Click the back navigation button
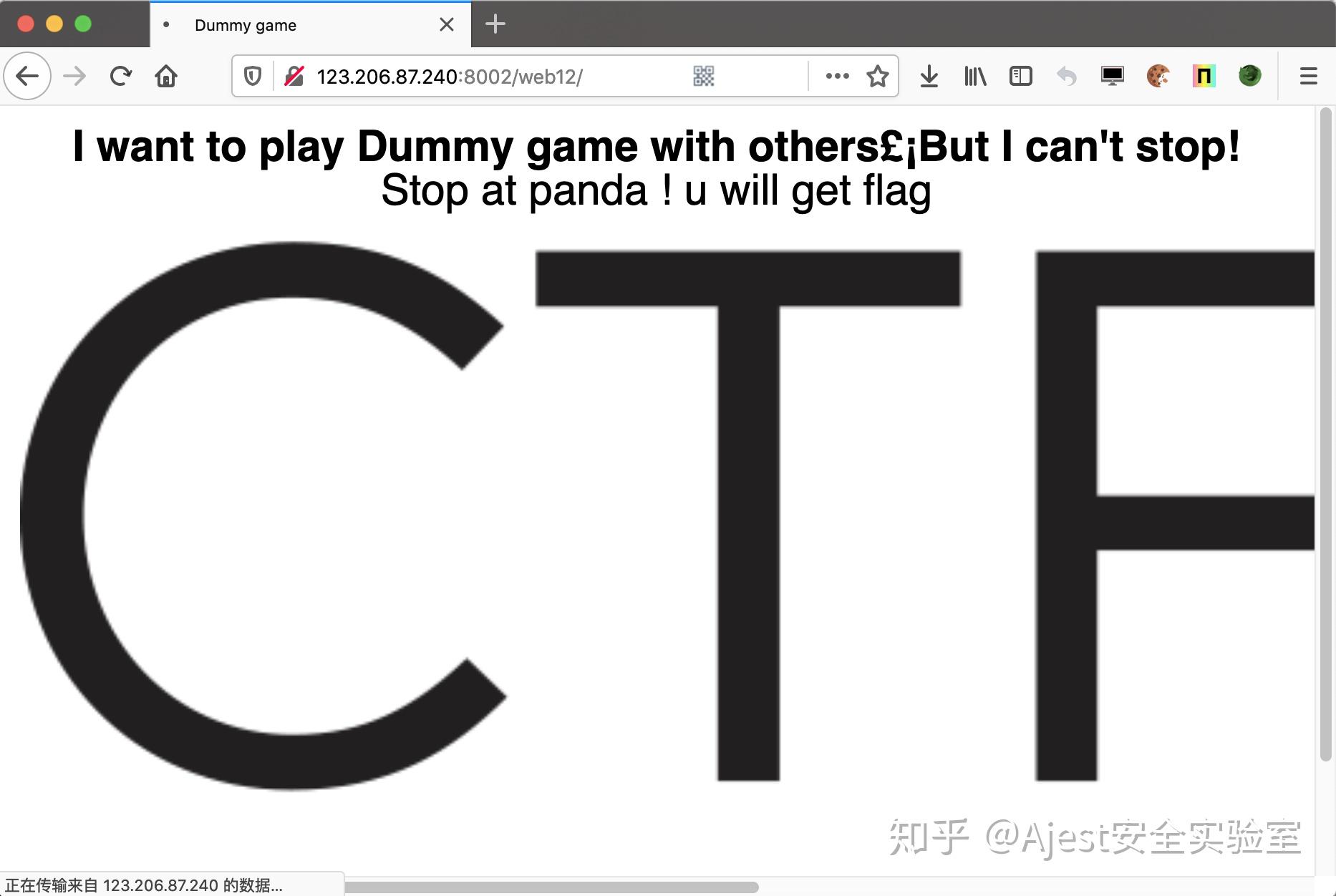This screenshot has height=896, width=1336. (26, 76)
